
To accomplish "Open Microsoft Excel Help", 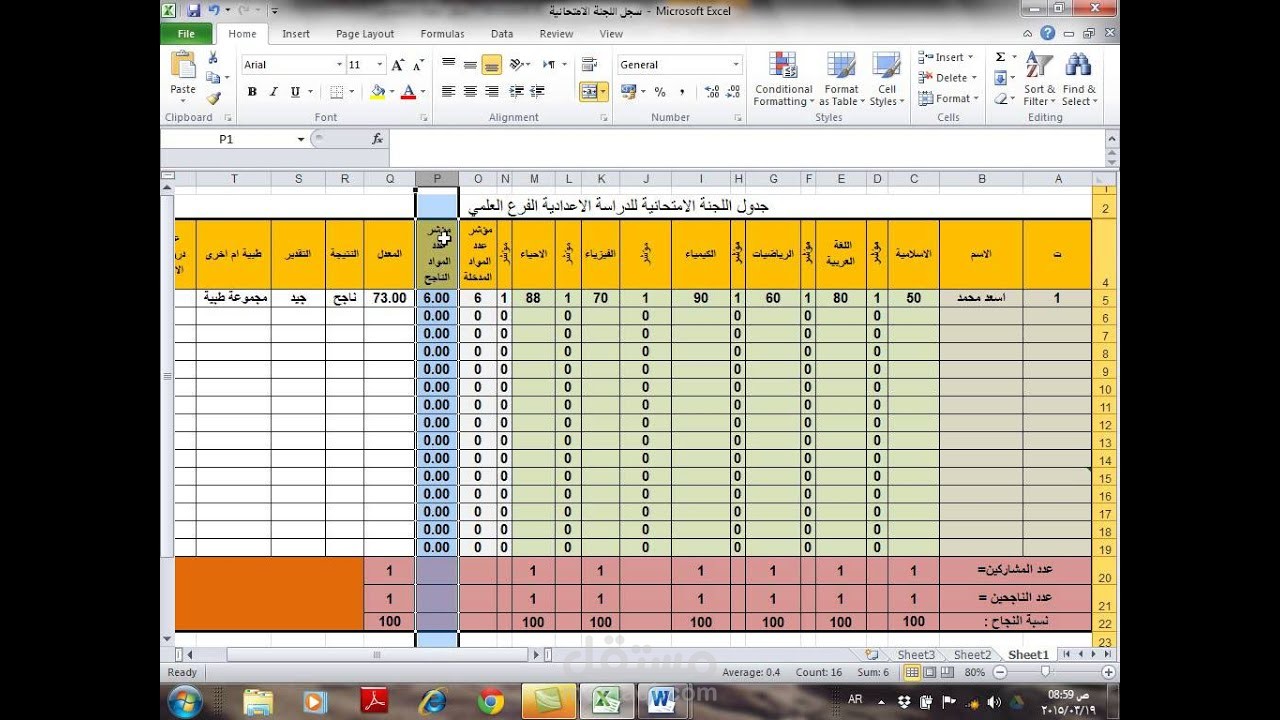I will tap(1047, 33).
